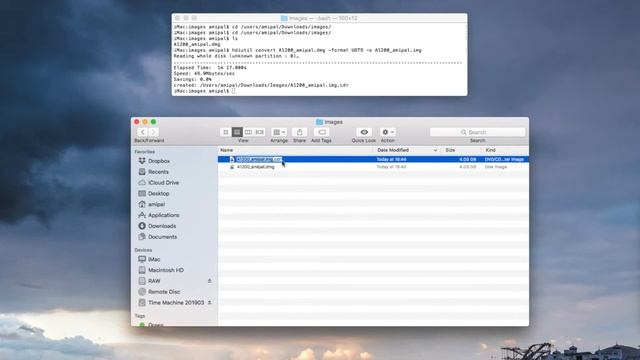Image resolution: width=640 pixels, height=360 pixels.
Task: Eject the Time Machine 201903 volume
Action: (209, 302)
